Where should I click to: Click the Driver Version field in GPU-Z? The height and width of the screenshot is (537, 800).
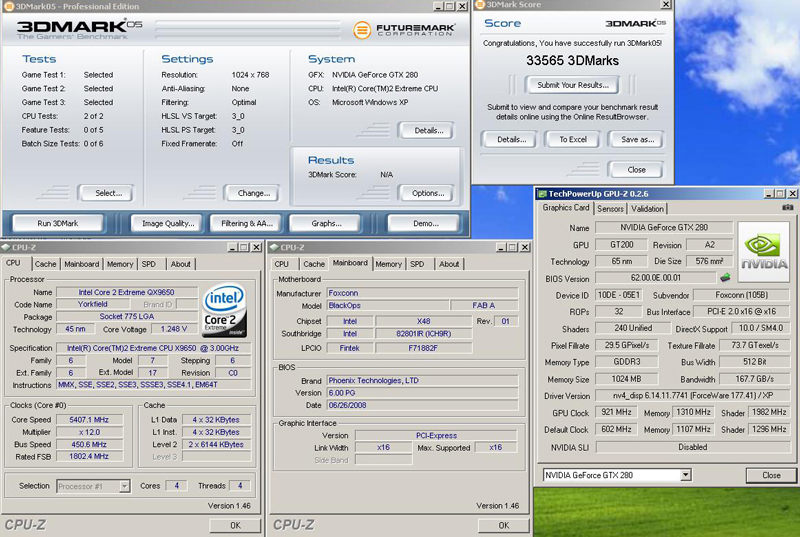(692, 396)
